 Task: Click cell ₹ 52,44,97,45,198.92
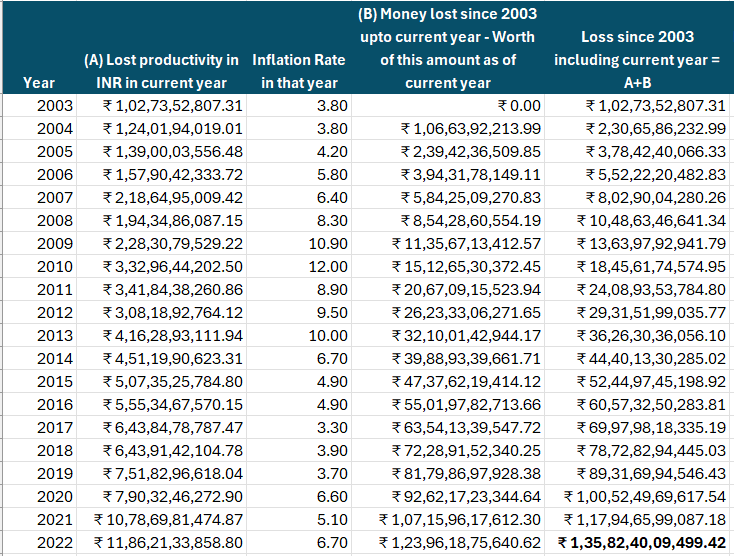tap(638, 381)
